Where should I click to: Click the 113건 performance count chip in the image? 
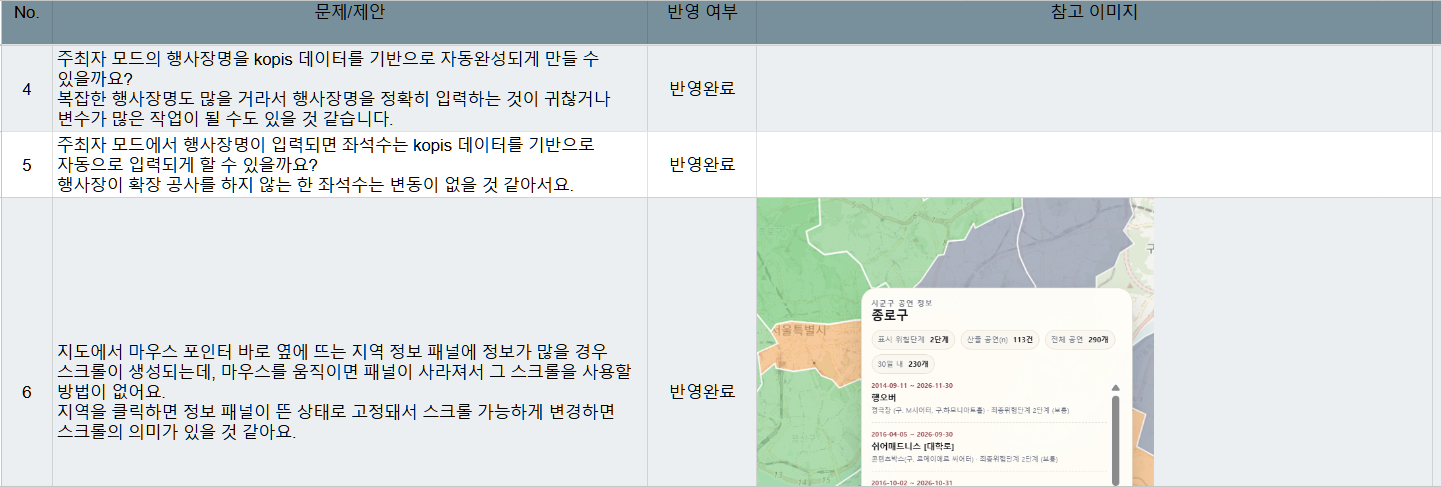click(x=1000, y=340)
